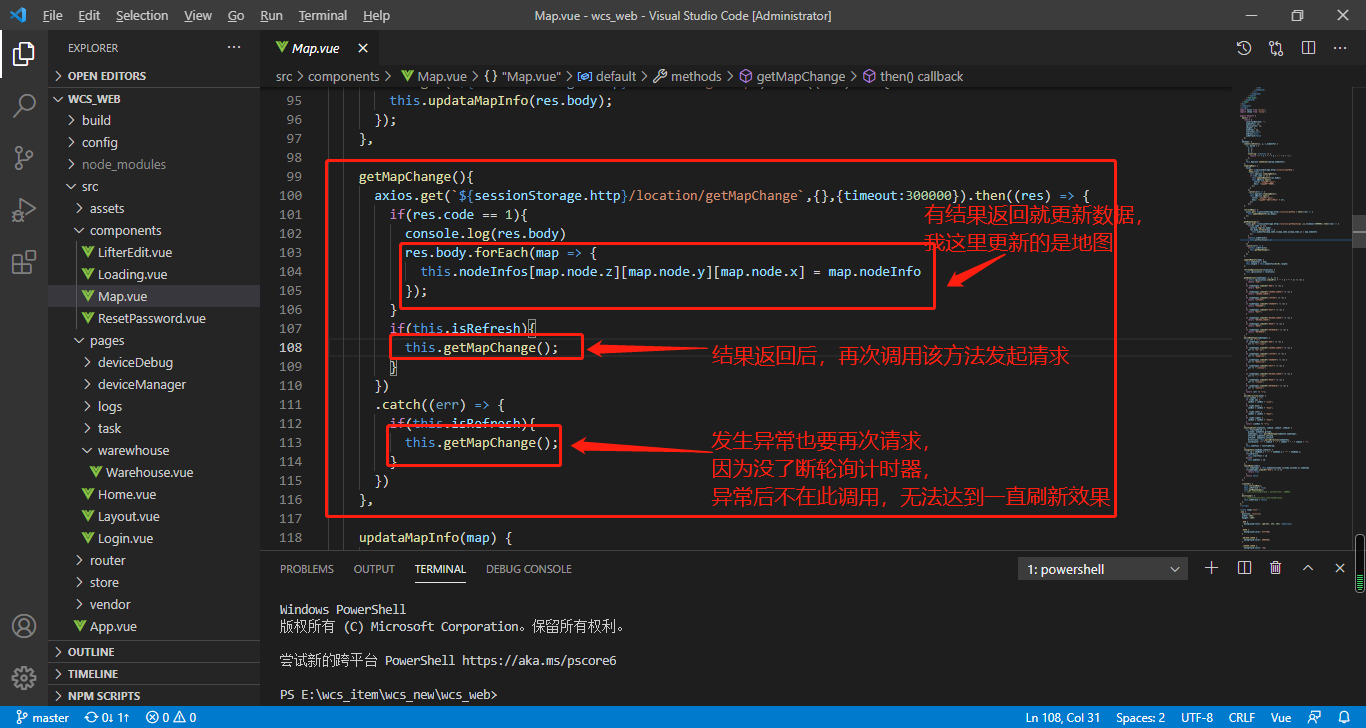Open Login.vue file in explorer
The image size is (1366, 728).
pos(154,538)
